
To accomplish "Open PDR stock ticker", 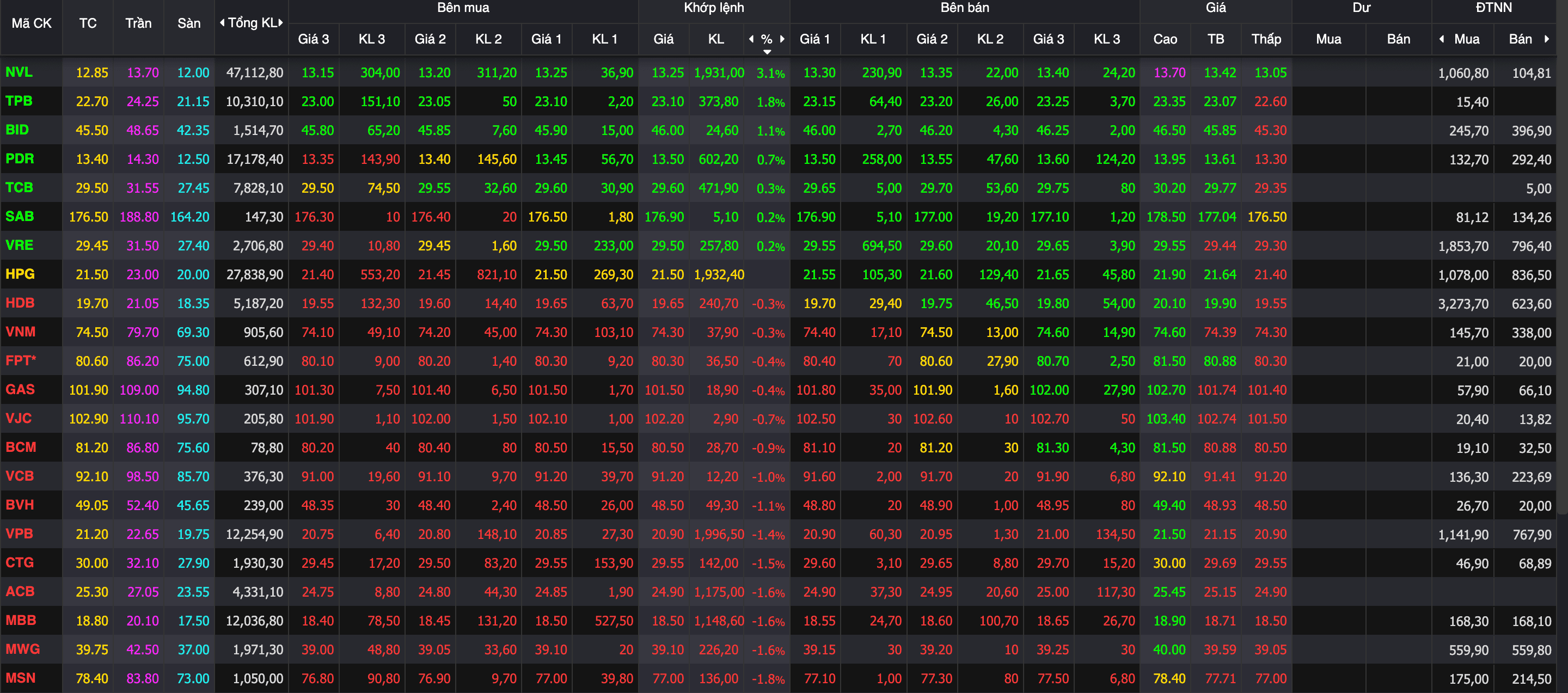I will click(20, 159).
